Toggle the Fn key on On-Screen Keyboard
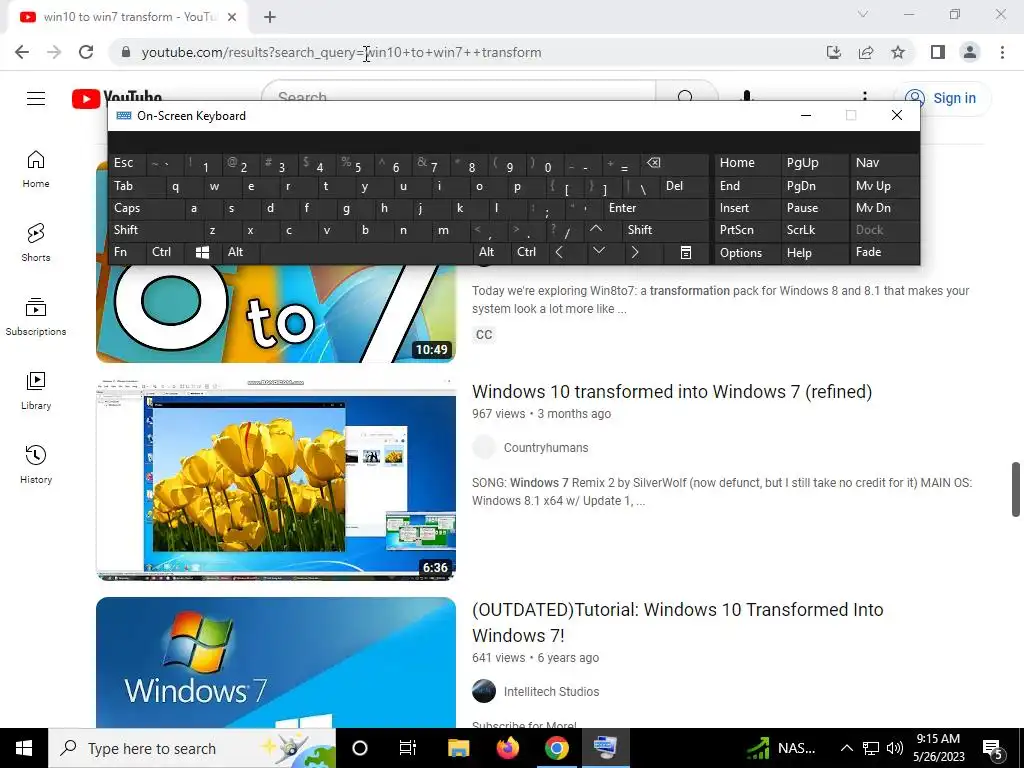Viewport: 1024px width, 768px height. pos(127,252)
